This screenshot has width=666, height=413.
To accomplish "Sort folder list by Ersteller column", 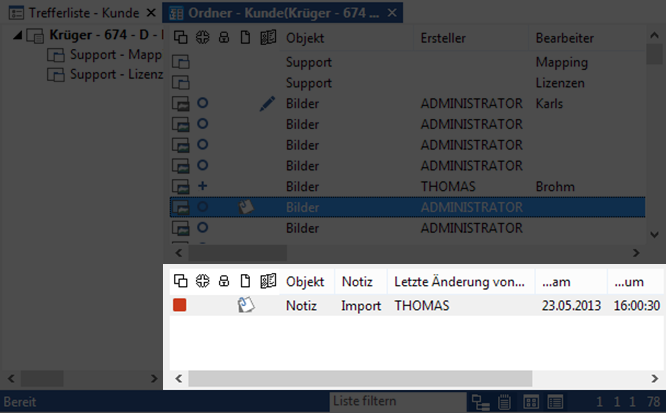I will tap(444, 38).
